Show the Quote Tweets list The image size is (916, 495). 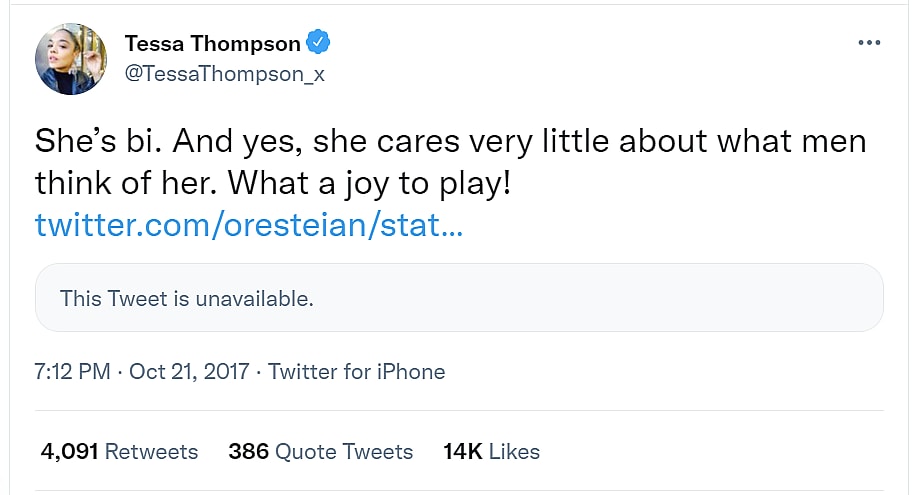pos(344,452)
